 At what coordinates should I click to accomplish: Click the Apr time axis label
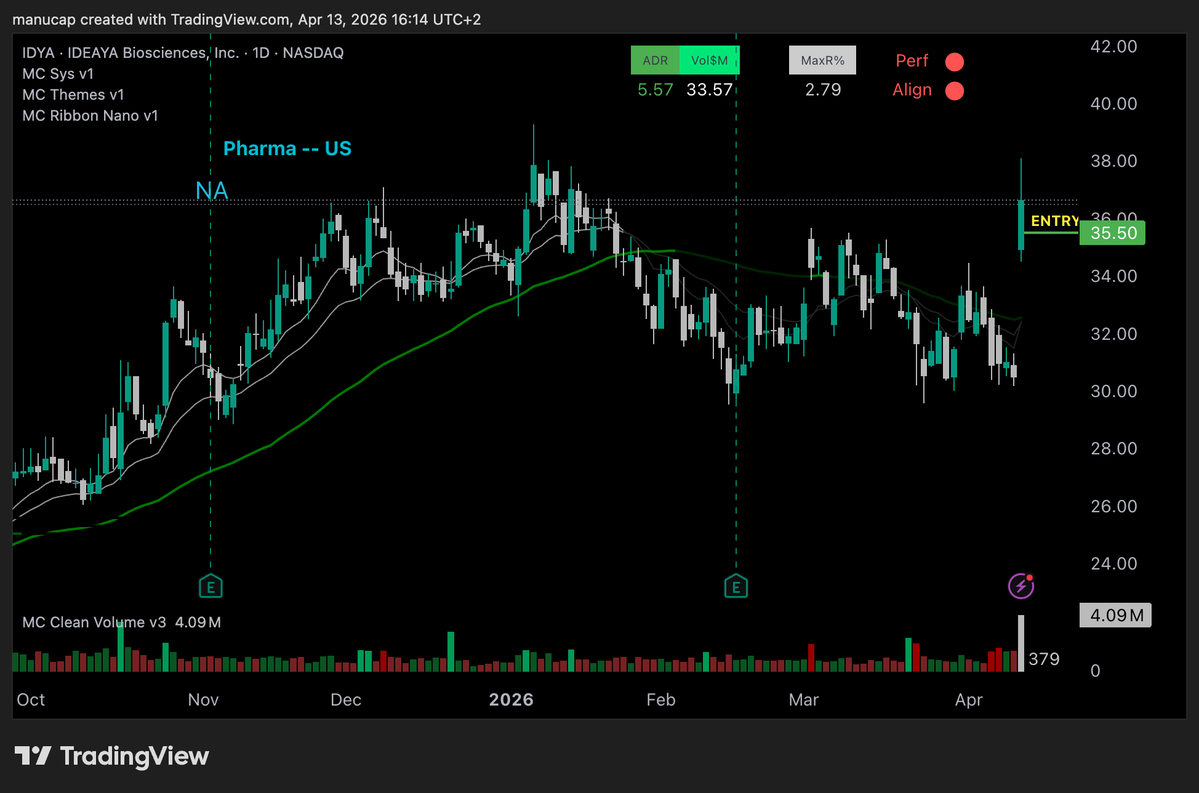pyautogui.click(x=969, y=700)
